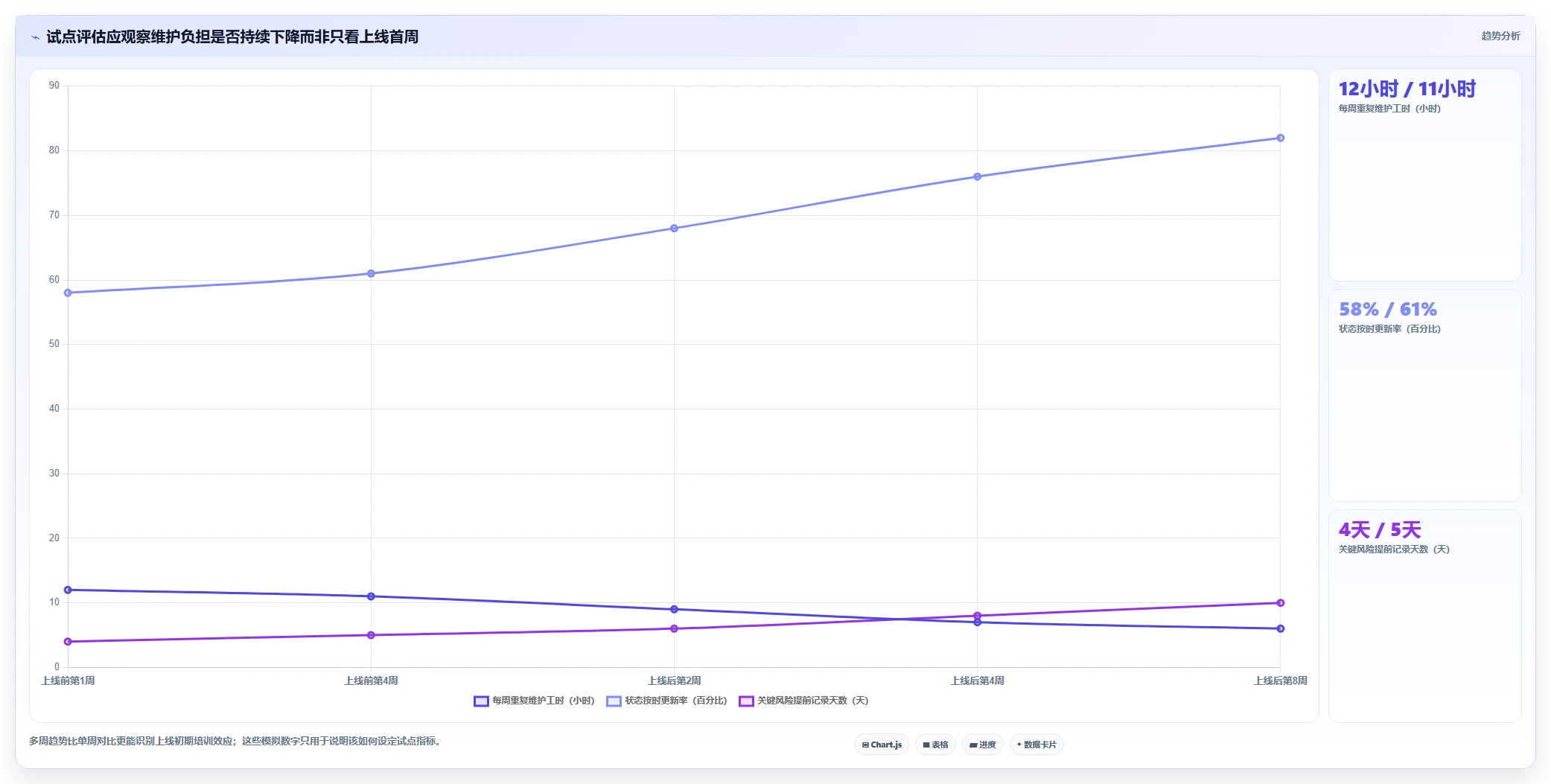
Task: Click the 表格 tag pill
Action: pos(935,745)
